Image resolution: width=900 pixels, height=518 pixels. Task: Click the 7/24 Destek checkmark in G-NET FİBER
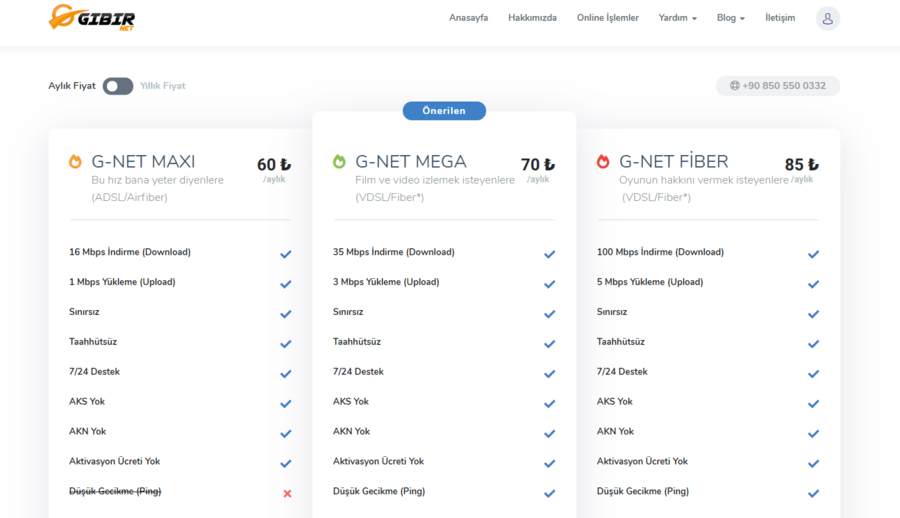[813, 373]
